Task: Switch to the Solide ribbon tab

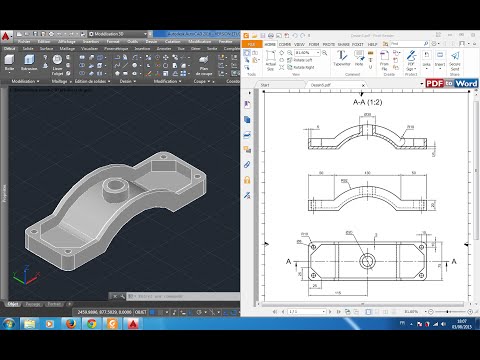Action: tap(28, 49)
